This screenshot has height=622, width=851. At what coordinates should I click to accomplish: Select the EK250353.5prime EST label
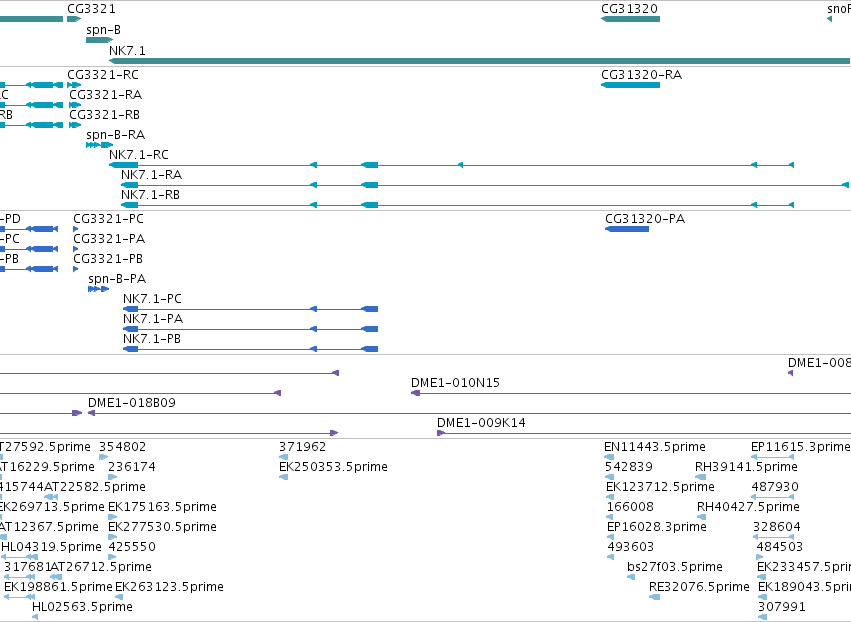pyautogui.click(x=333, y=467)
